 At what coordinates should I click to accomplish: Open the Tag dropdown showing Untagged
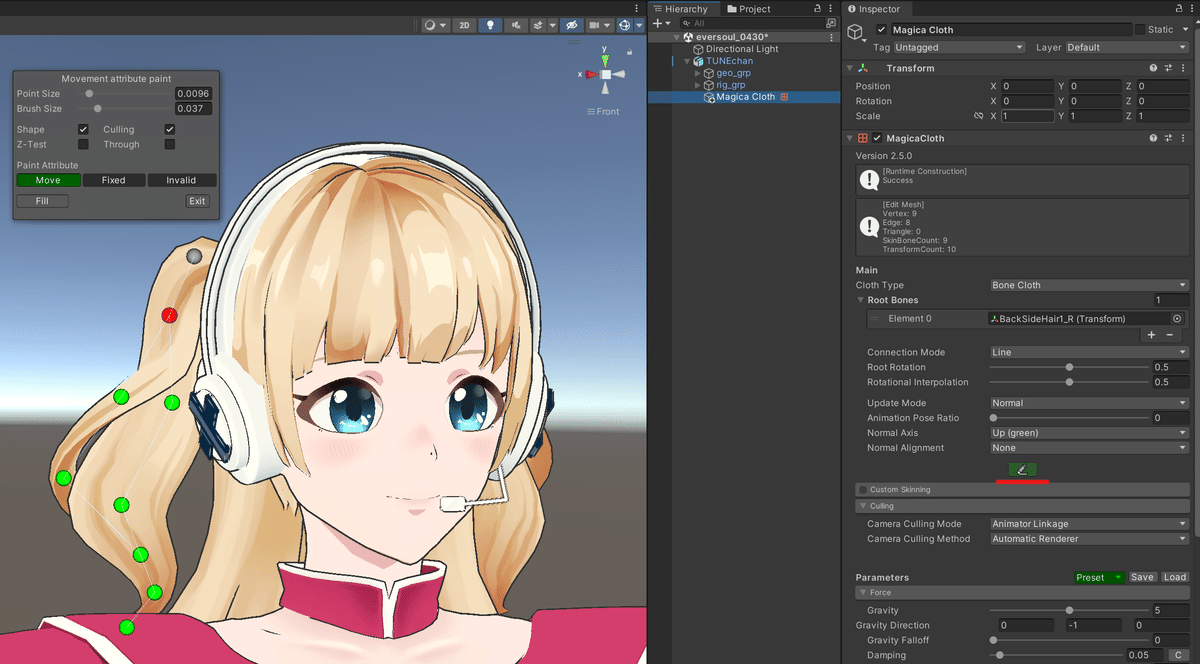pyautogui.click(x=960, y=47)
